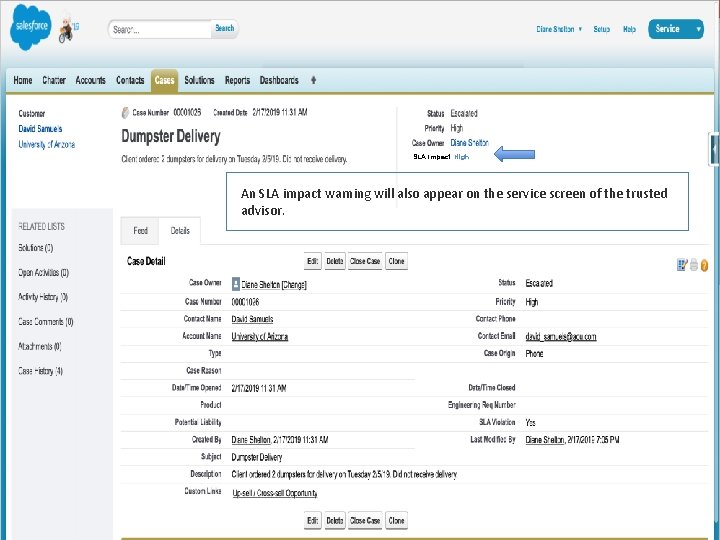
Task: Click the Date/Time Opened value 2/17/2019 11:31 AM
Action: point(259,388)
